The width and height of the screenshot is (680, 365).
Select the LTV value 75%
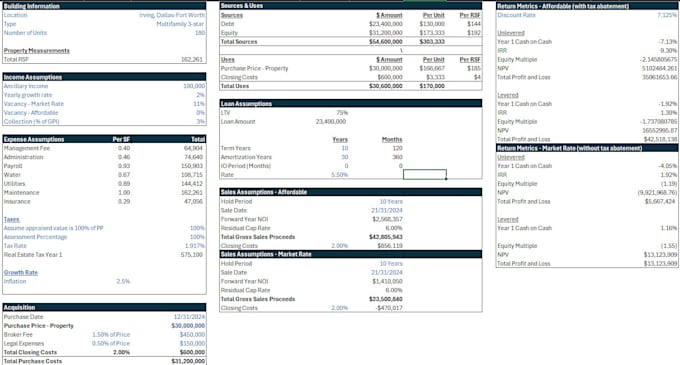coord(342,113)
